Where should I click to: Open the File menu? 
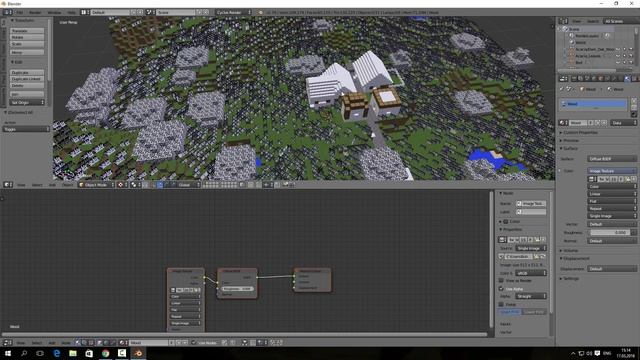(19, 13)
